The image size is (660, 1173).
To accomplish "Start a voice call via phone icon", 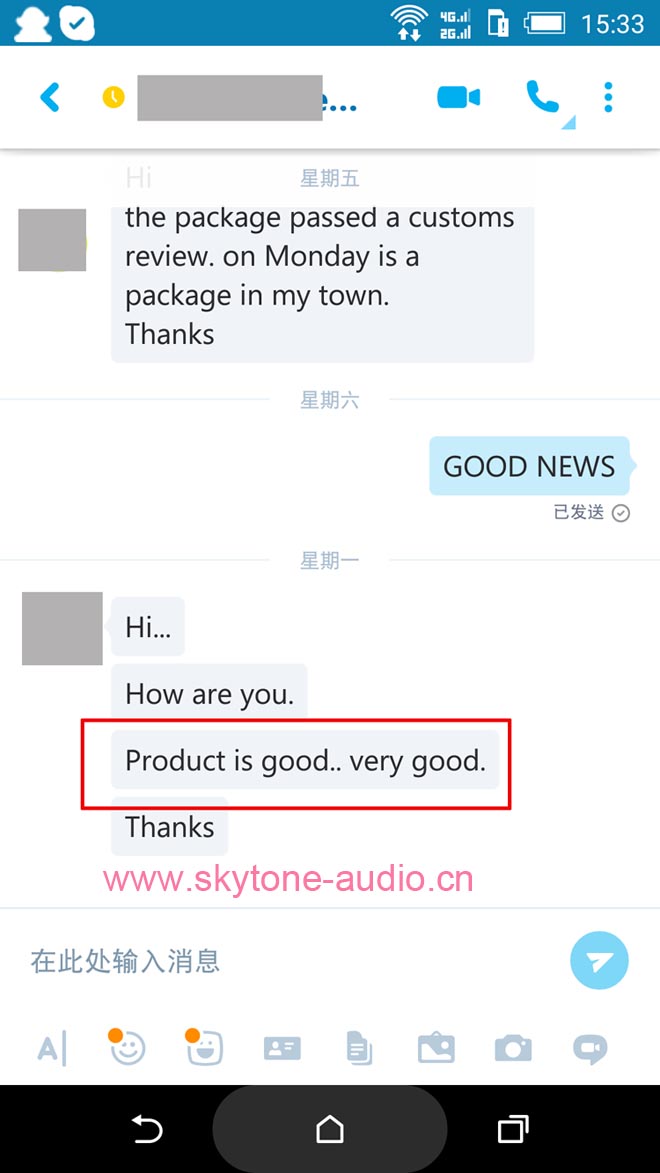I will [x=543, y=97].
